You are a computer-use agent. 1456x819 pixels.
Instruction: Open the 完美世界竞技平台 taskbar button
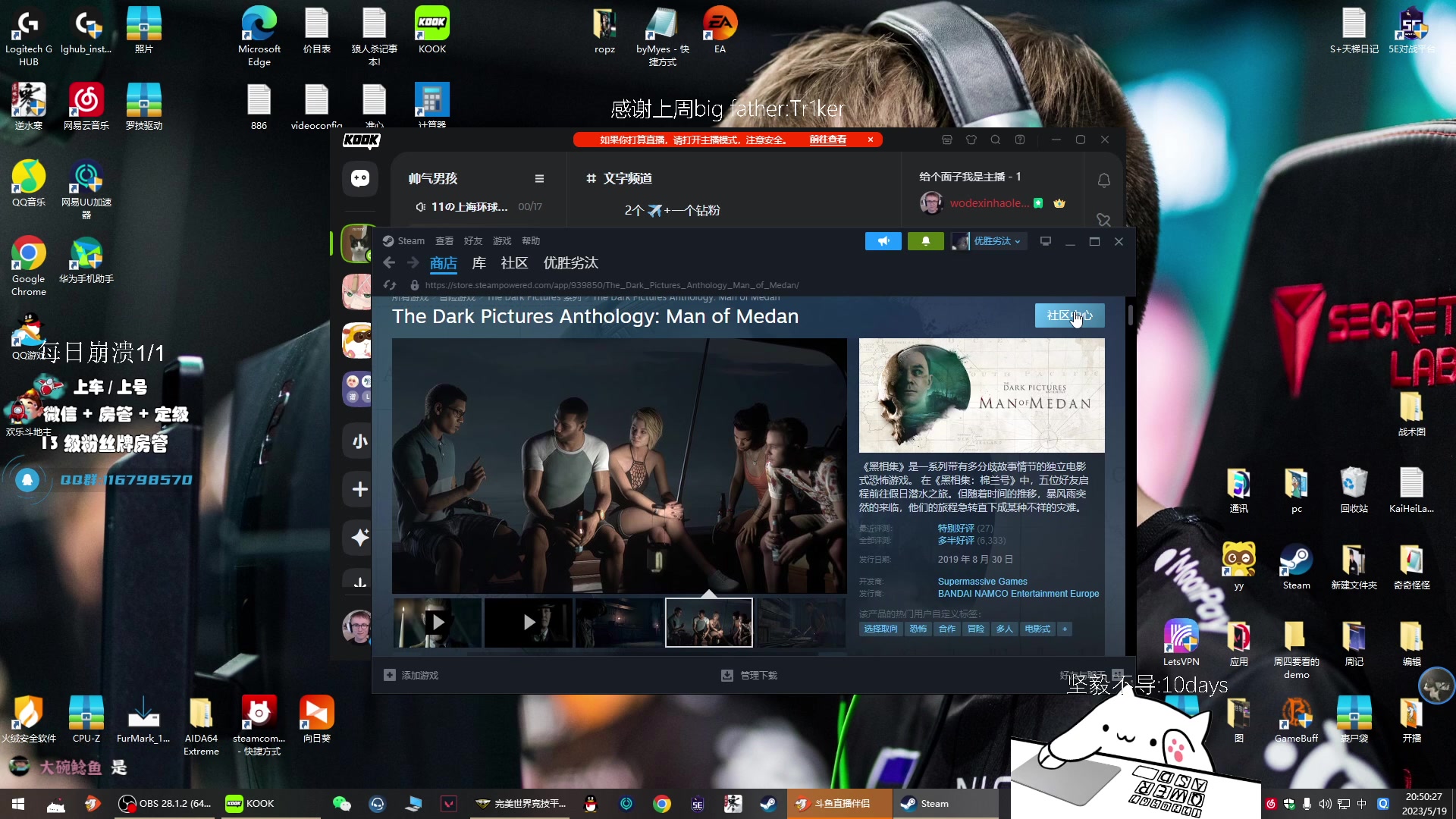tap(522, 804)
